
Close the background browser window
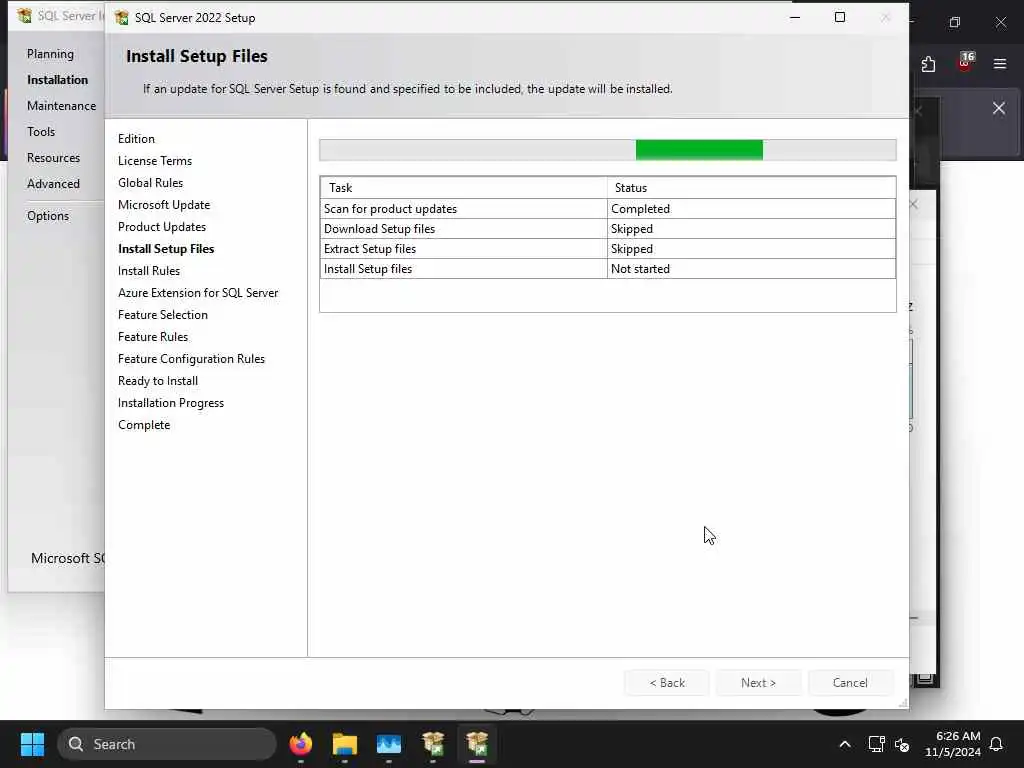click(1000, 22)
